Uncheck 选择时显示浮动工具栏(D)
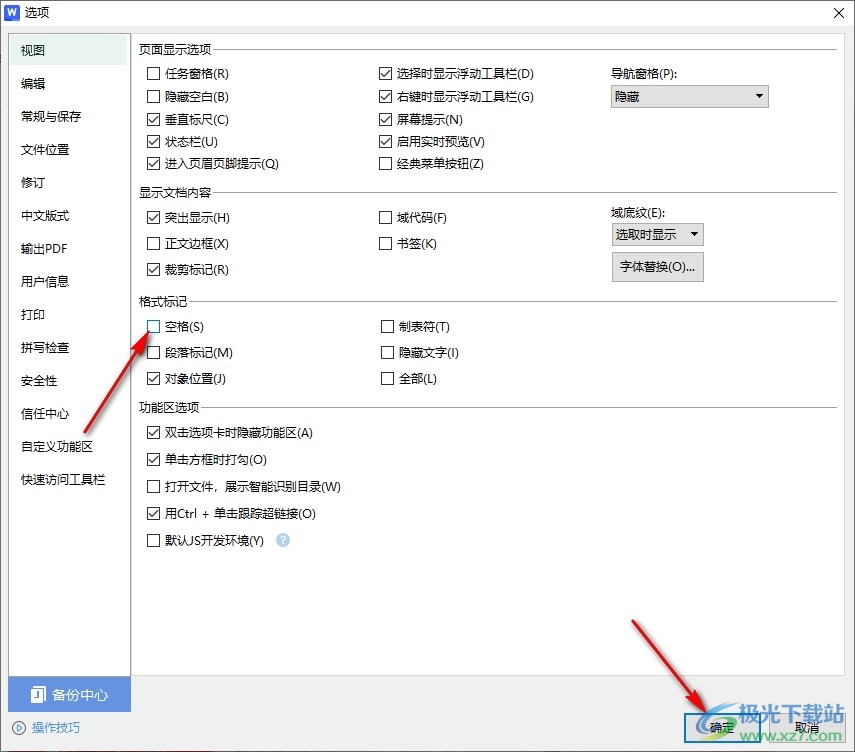This screenshot has height=752, width=855. point(386,73)
